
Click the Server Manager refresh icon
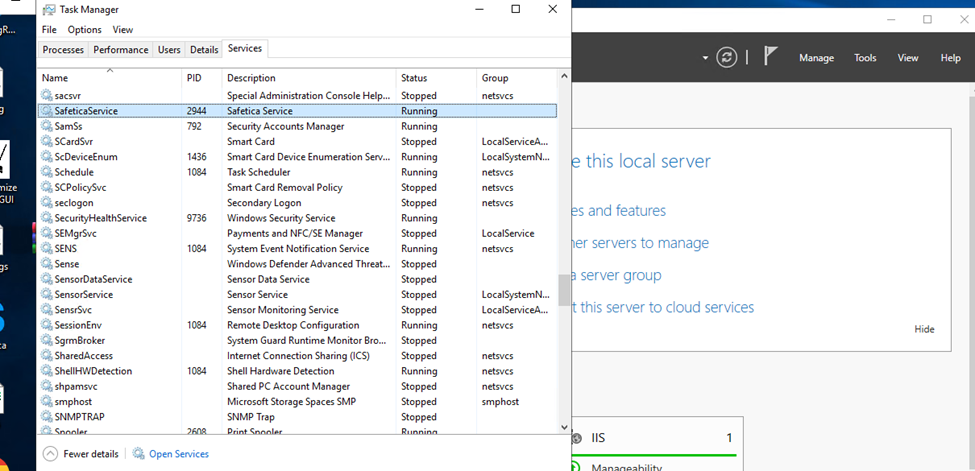click(726, 57)
